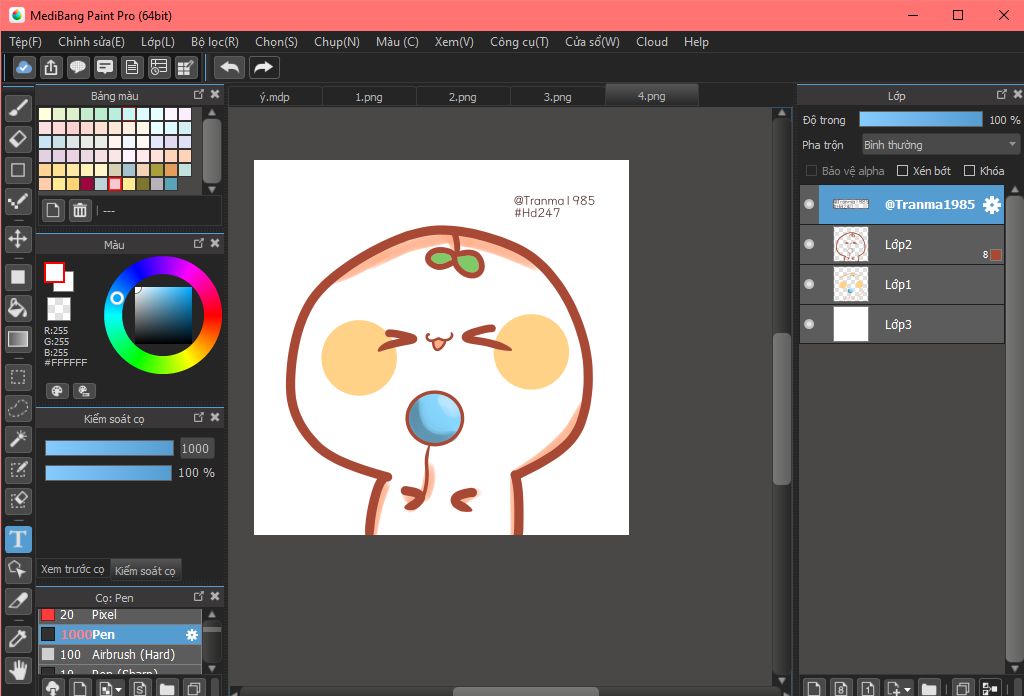Click the cloud save icon
1024x696 pixels.
[x=24, y=67]
